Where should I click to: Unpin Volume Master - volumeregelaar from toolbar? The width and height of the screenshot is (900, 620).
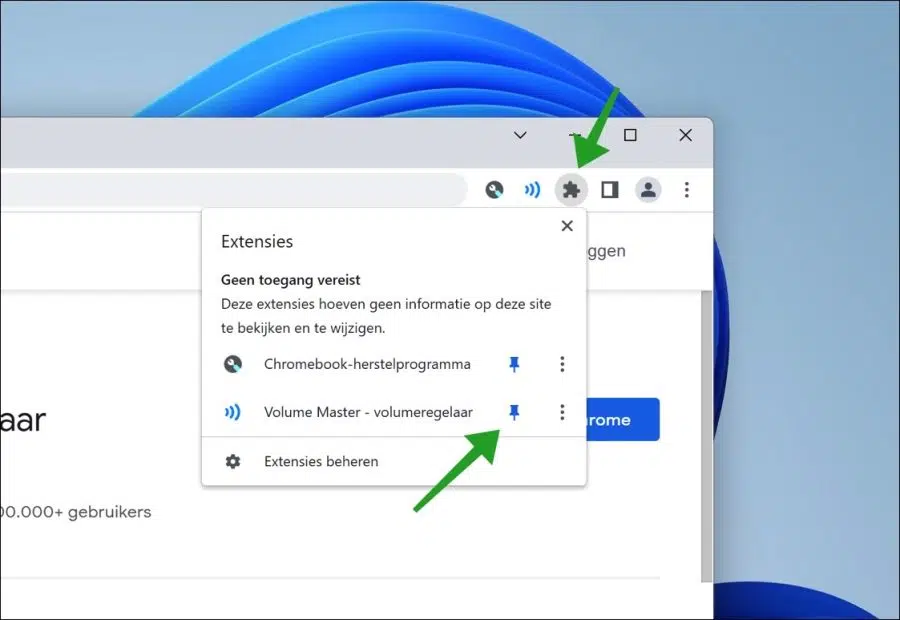click(x=514, y=412)
